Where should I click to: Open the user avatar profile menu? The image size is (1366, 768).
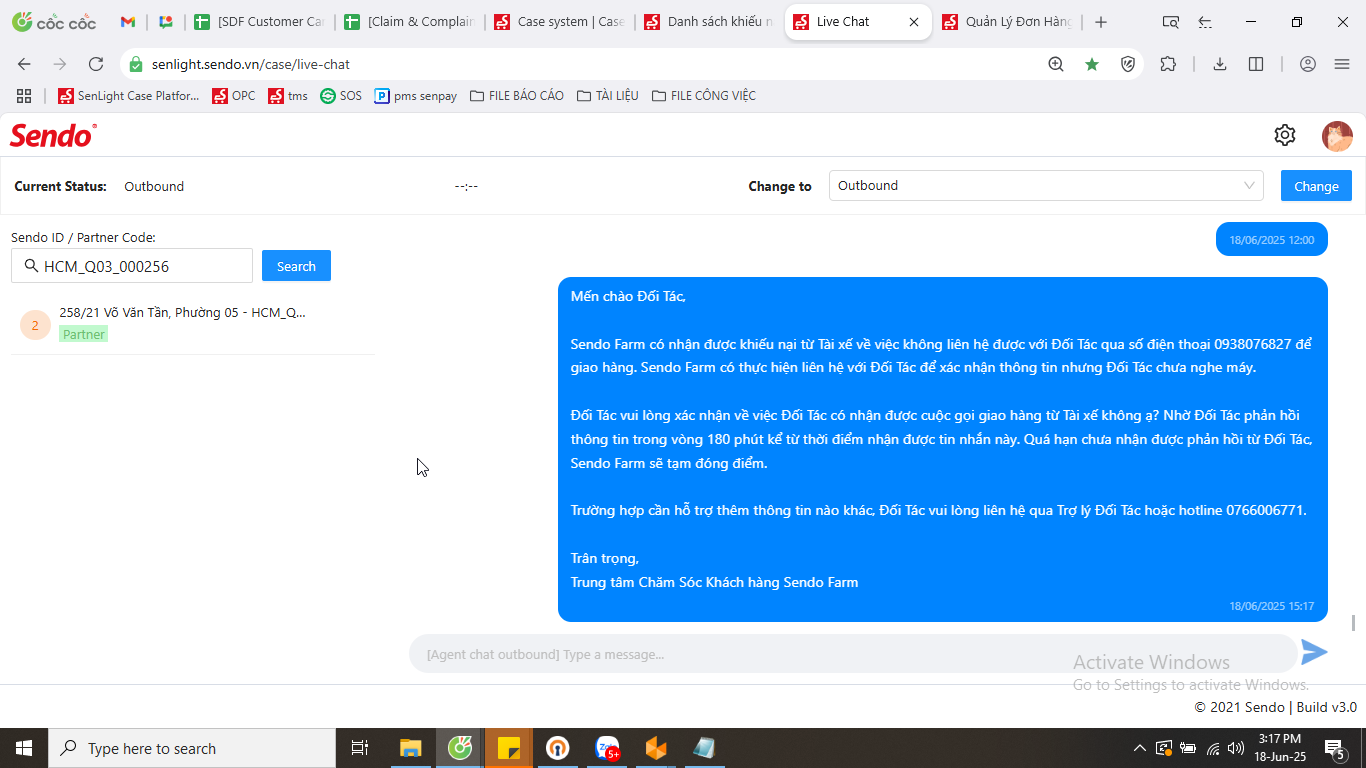pyautogui.click(x=1337, y=136)
